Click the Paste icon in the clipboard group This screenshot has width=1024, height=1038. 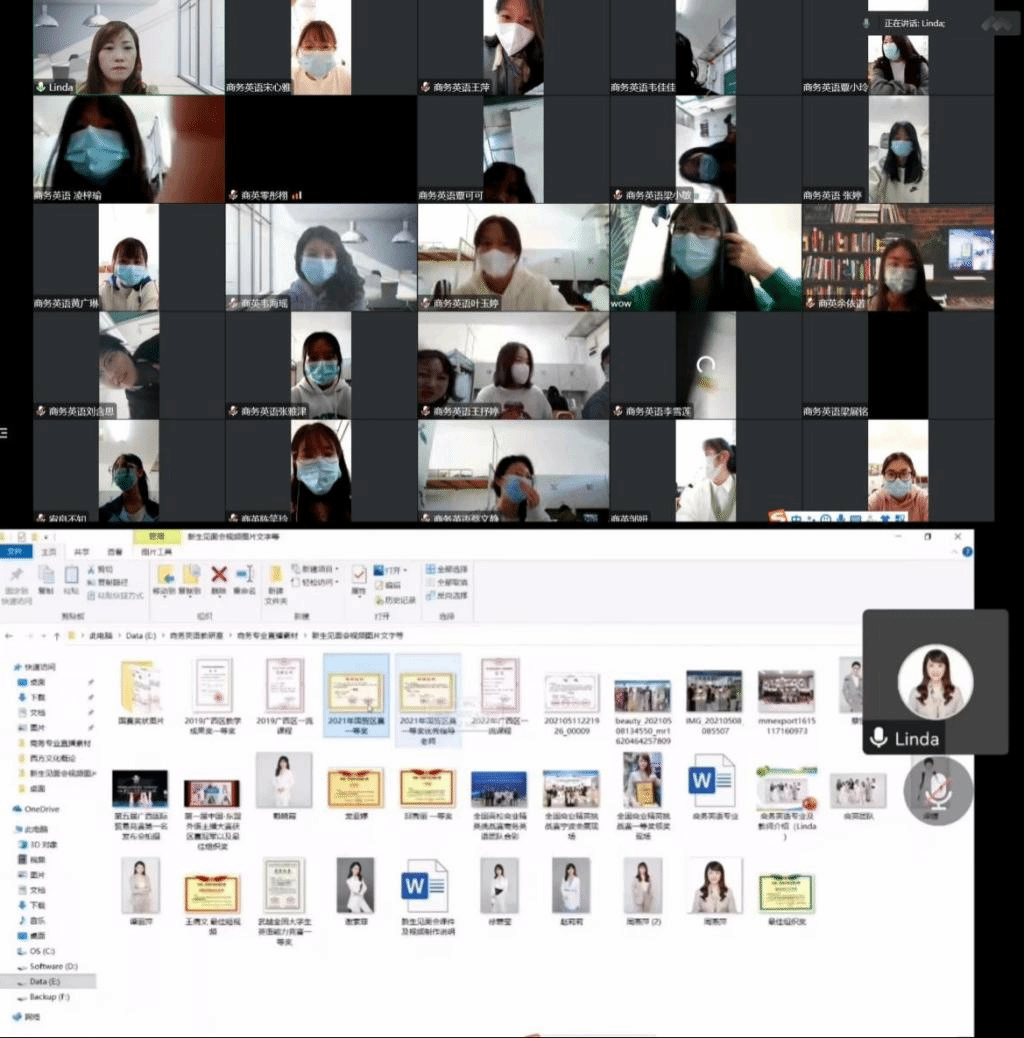coord(71,576)
